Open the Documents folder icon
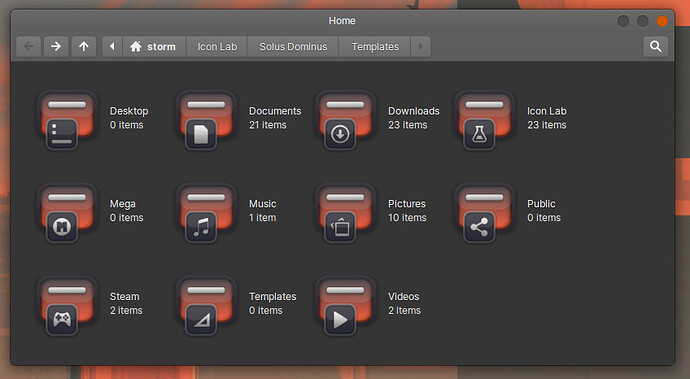The width and height of the screenshot is (690, 379). pyautogui.click(x=206, y=120)
